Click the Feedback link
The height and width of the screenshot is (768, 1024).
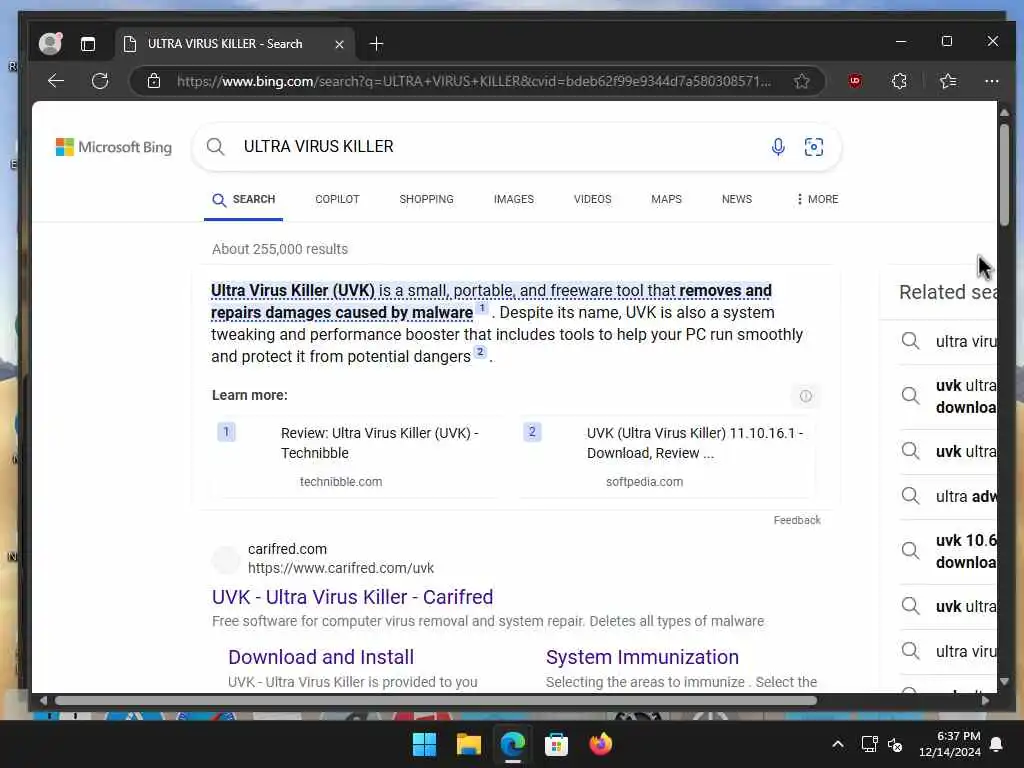coord(797,520)
